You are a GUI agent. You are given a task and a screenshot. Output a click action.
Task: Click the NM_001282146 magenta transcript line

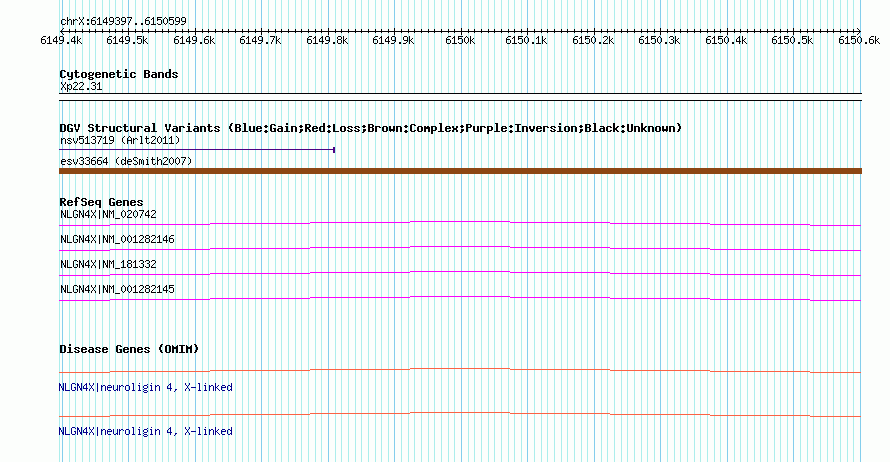click(x=460, y=249)
